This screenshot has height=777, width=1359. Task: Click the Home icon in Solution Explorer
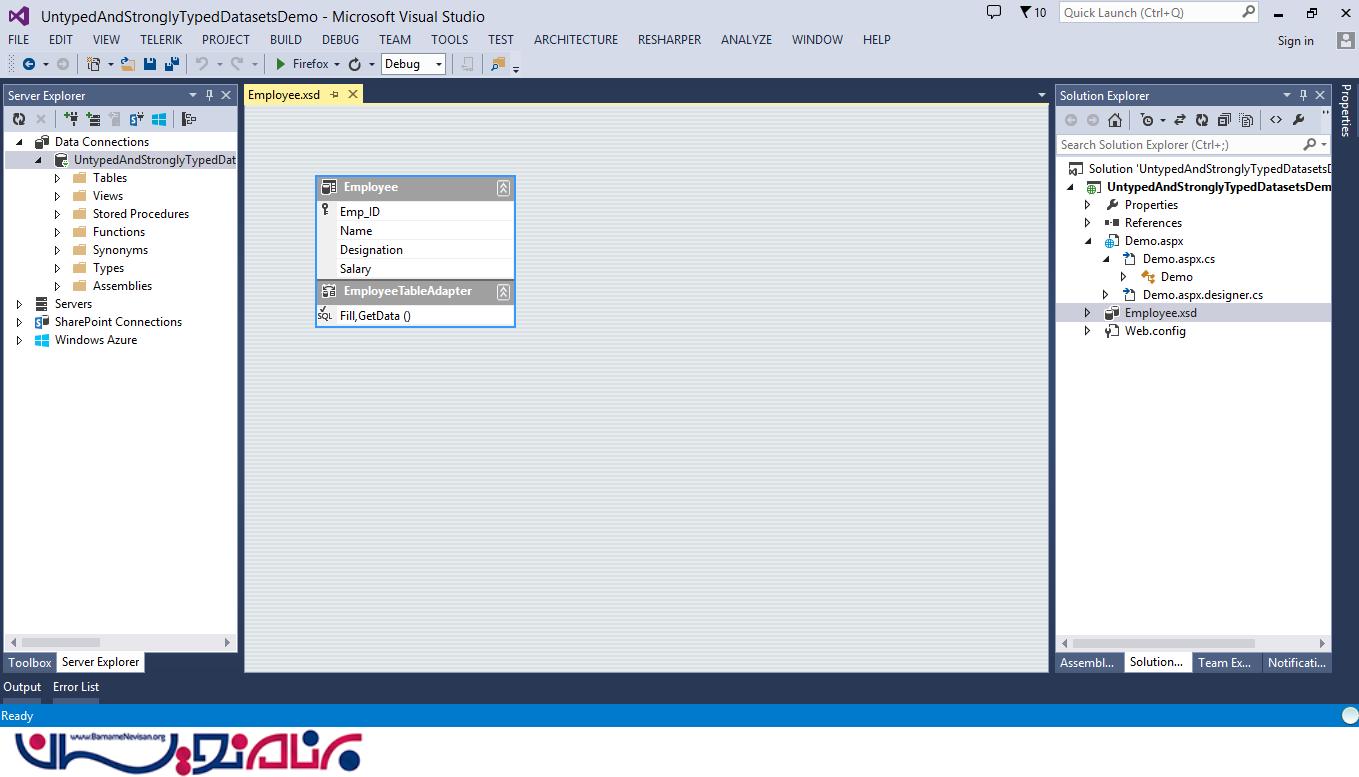(x=1115, y=120)
